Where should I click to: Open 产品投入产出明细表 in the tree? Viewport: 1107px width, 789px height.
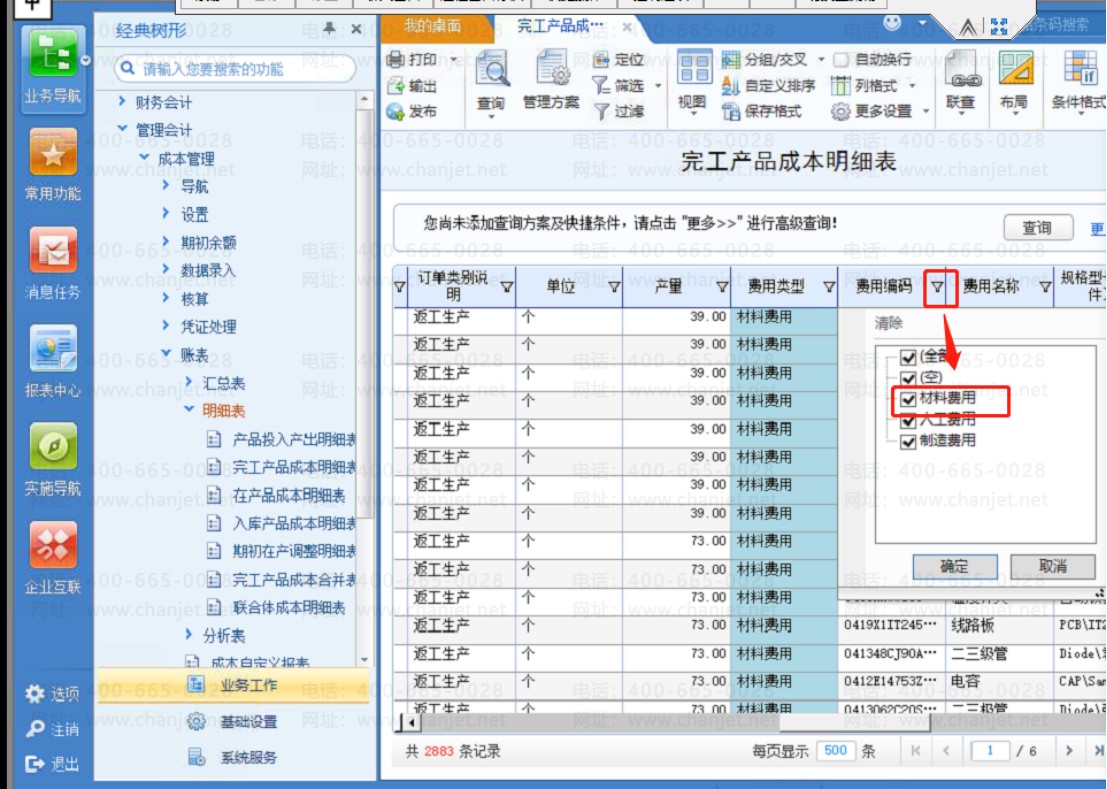(294, 440)
